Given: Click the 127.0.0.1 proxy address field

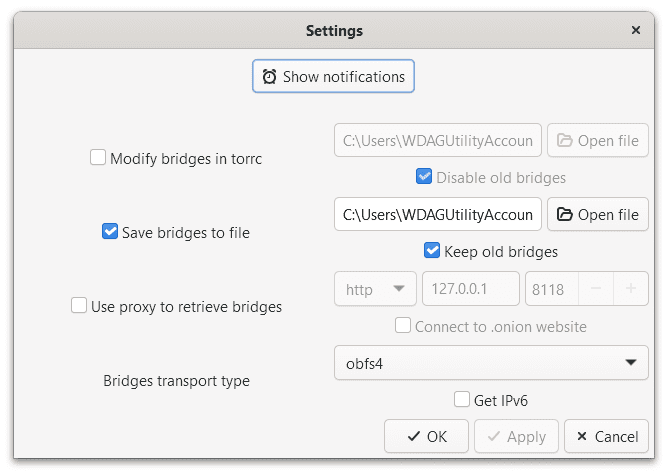Looking at the screenshot, I should [x=470, y=289].
